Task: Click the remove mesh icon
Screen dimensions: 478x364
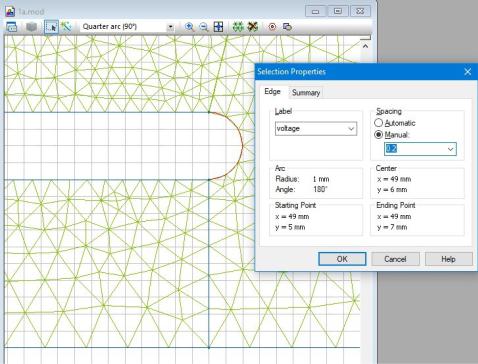Action: pyautogui.click(x=253, y=27)
